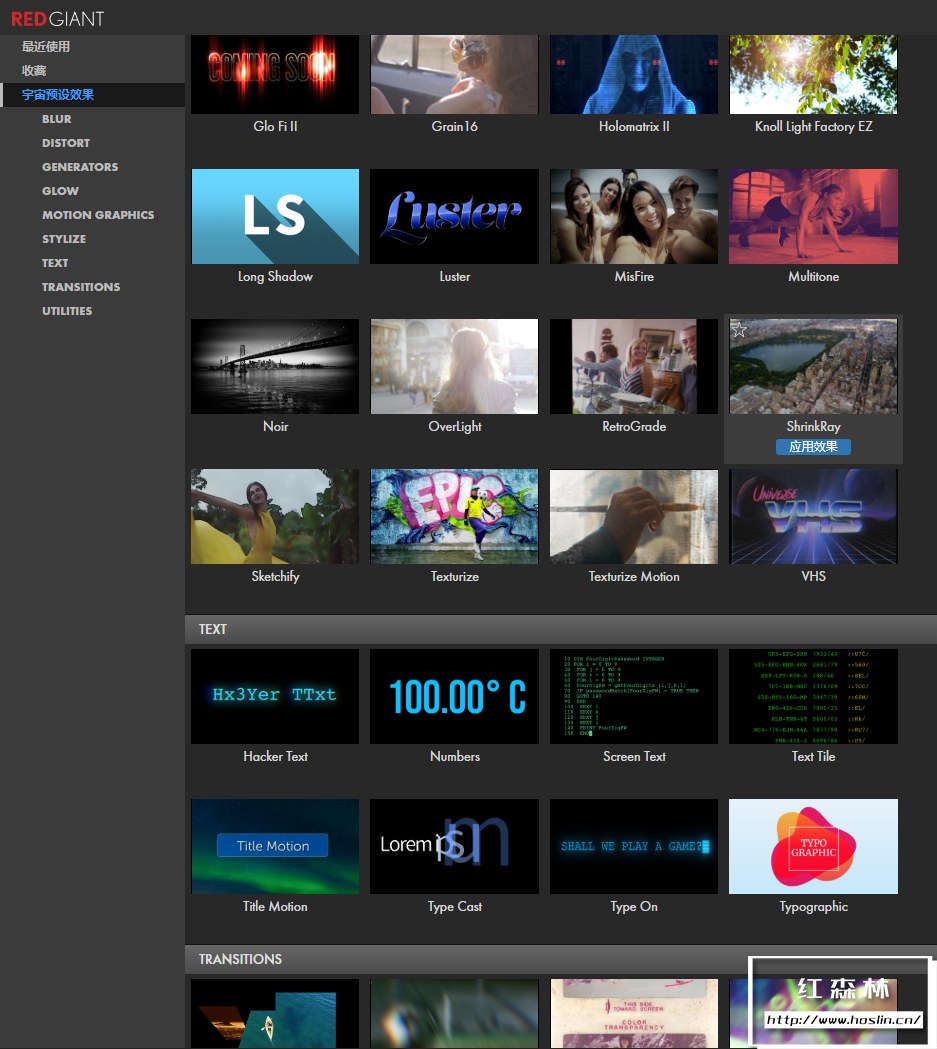The height and width of the screenshot is (1049, 937).
Task: Choose the Hacker Text effect thumbnail
Action: 275,696
